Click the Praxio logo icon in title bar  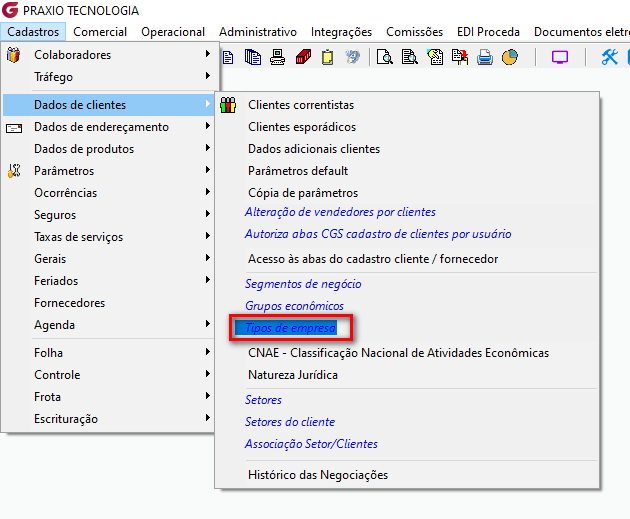point(10,10)
